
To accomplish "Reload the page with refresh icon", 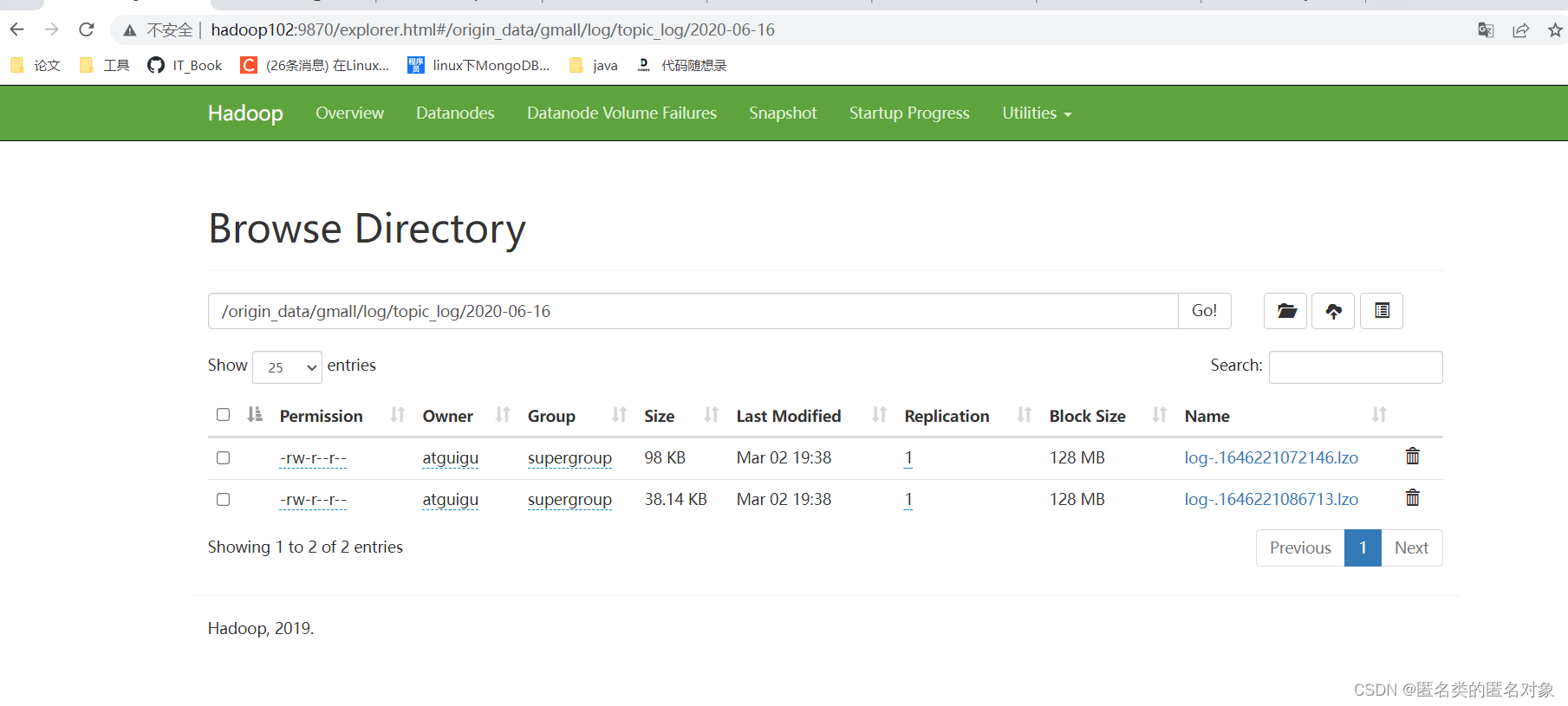I will 87,29.
